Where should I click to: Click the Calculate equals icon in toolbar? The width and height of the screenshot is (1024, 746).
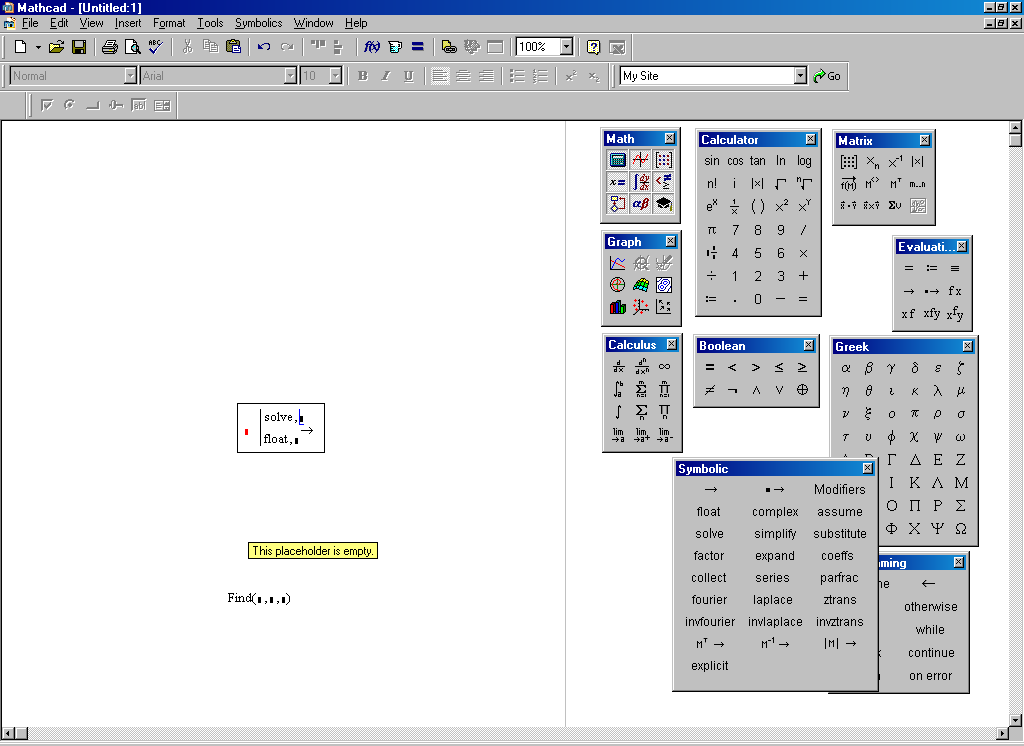(x=418, y=47)
